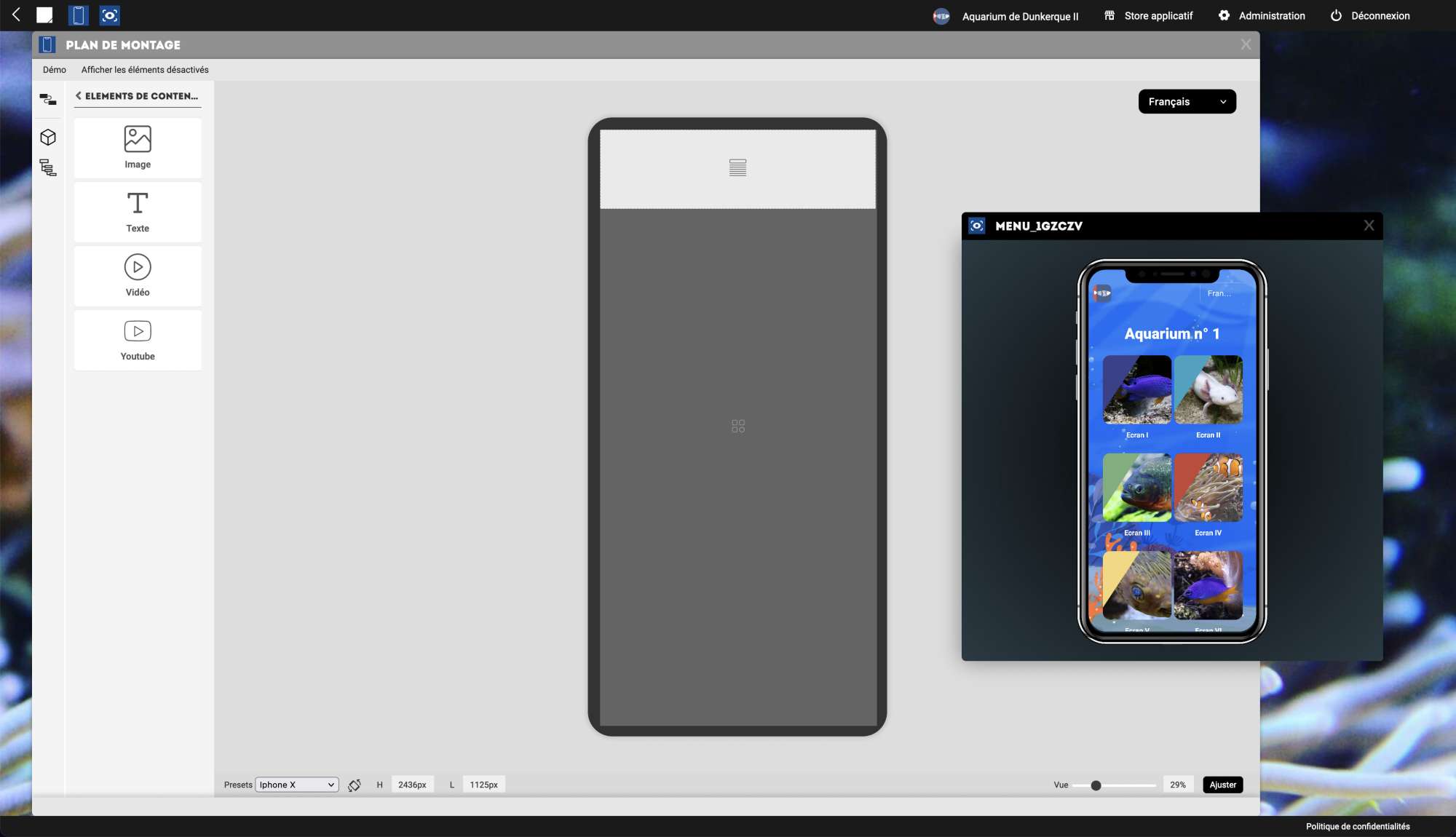Open the Français language dropdown

tap(1187, 102)
